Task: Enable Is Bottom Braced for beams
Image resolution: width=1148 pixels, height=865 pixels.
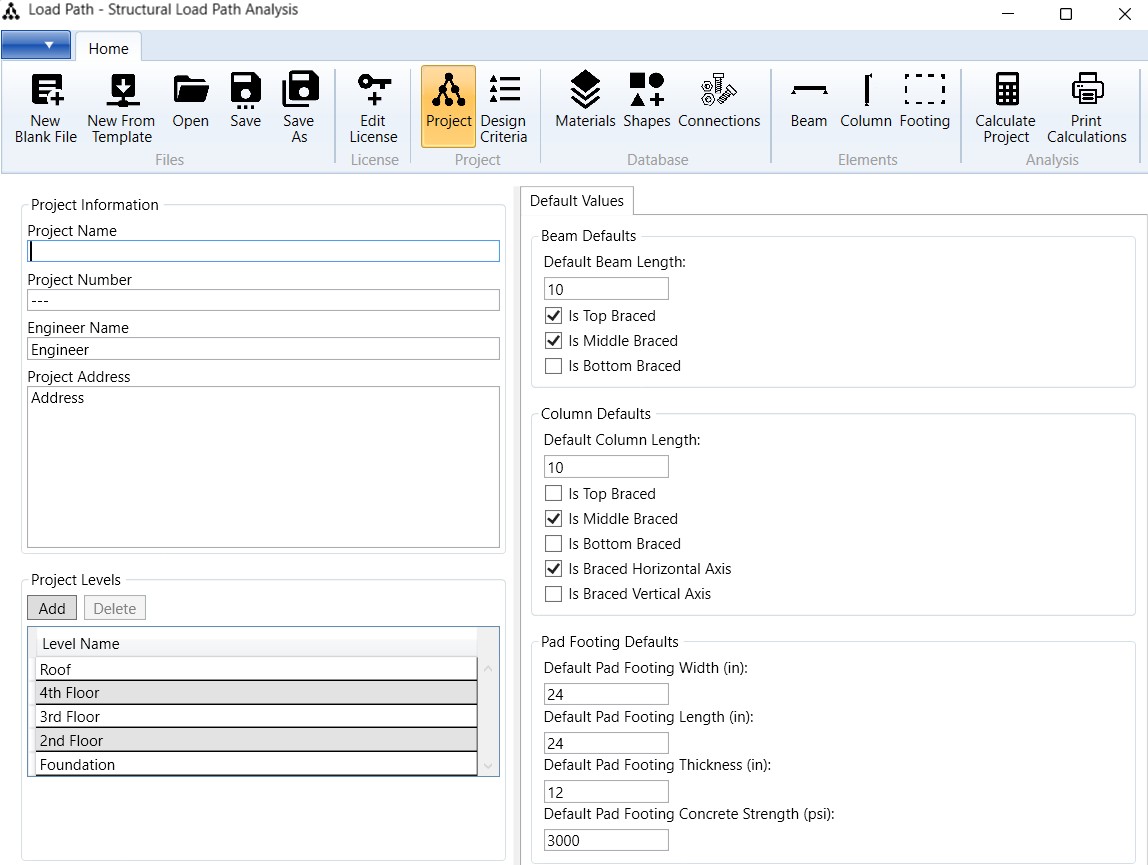Action: [x=554, y=366]
